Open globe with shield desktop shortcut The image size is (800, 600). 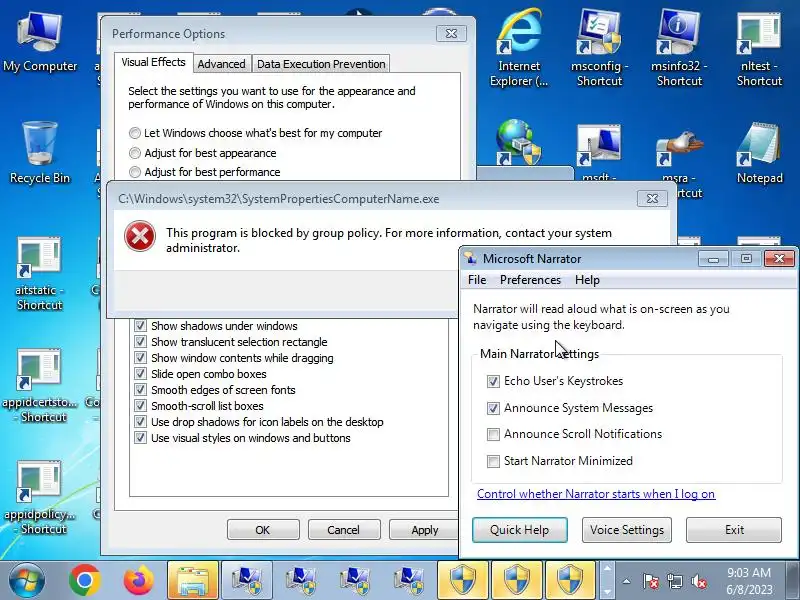point(519,142)
